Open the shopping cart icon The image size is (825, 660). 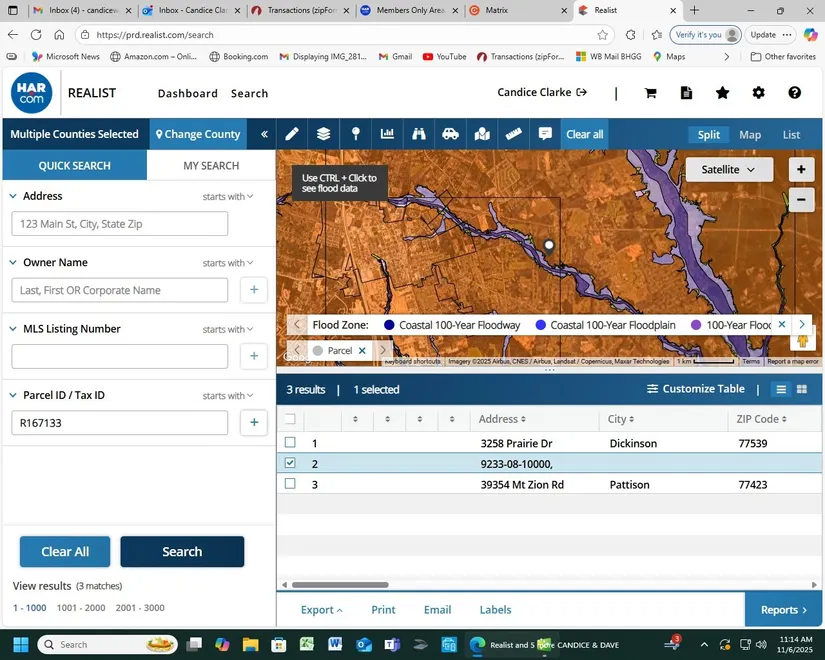coord(650,93)
